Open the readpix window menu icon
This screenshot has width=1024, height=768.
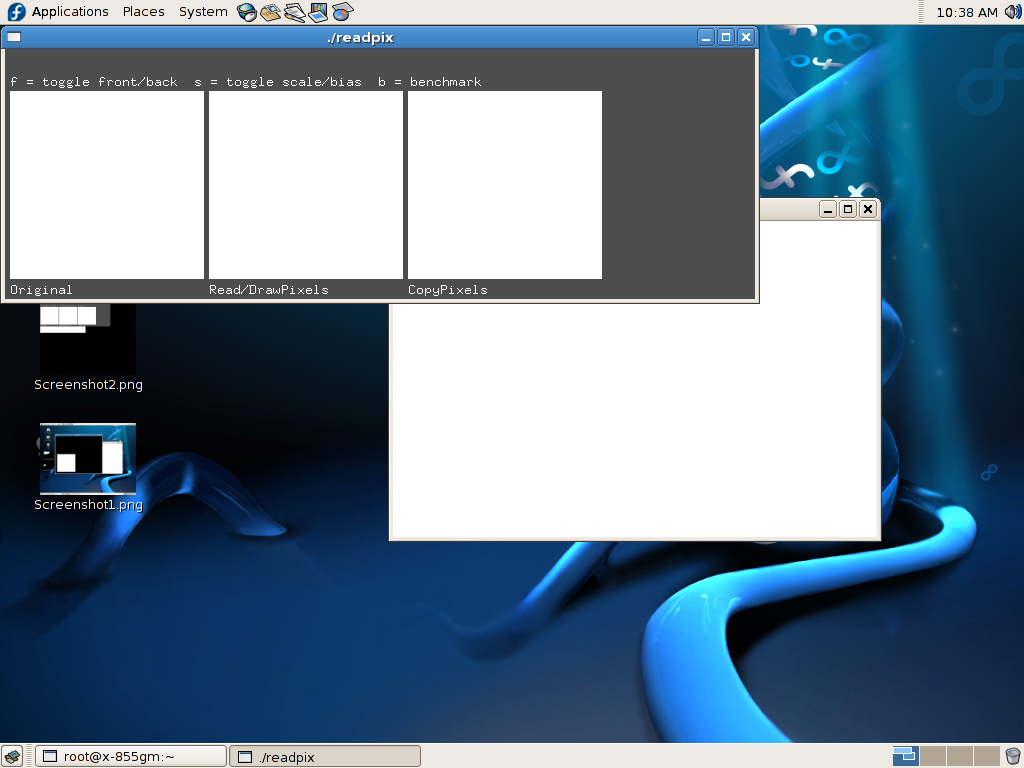(14, 37)
